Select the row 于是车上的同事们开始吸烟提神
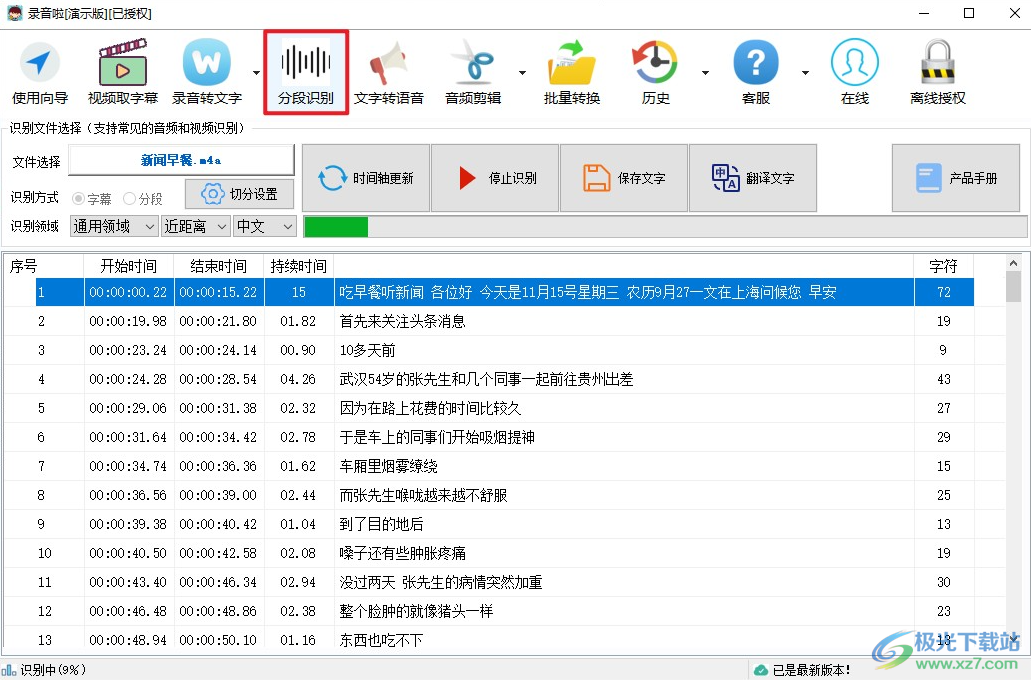 pyautogui.click(x=489, y=437)
